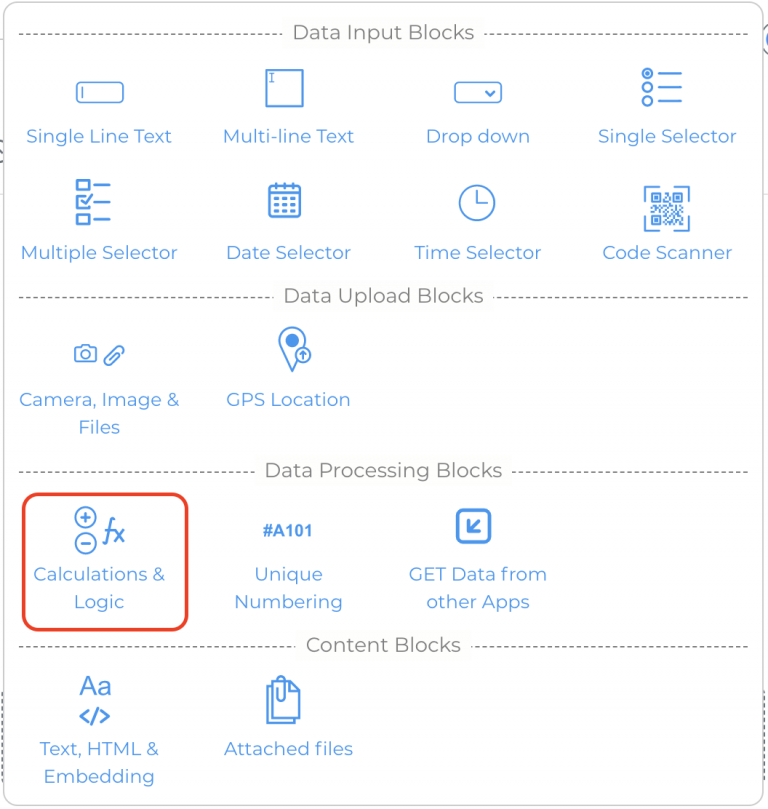Add the Unique Numbering #A101 icon

(x=287, y=530)
